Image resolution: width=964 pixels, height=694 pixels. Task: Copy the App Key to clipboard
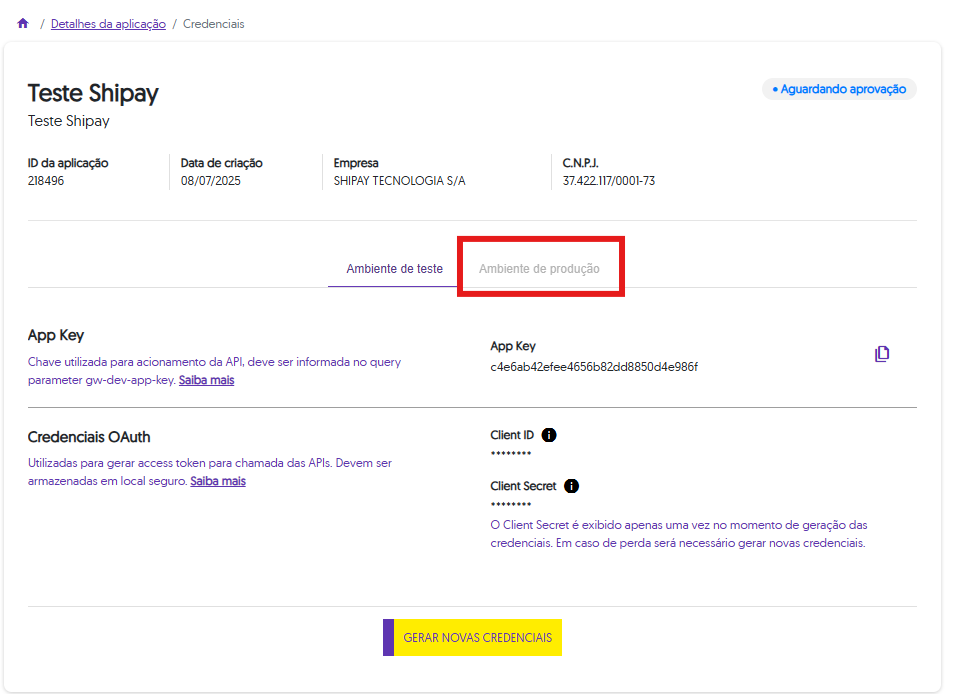pos(882,353)
